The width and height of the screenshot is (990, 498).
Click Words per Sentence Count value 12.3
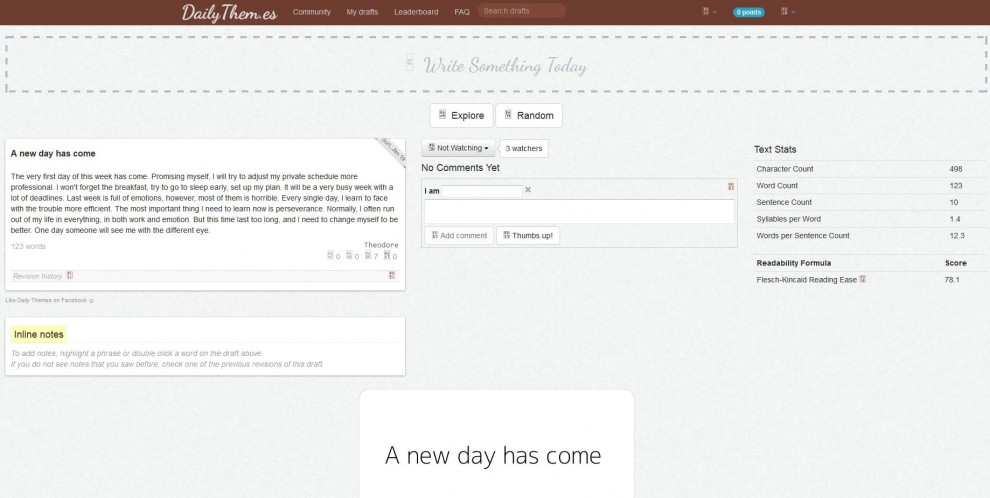(957, 235)
